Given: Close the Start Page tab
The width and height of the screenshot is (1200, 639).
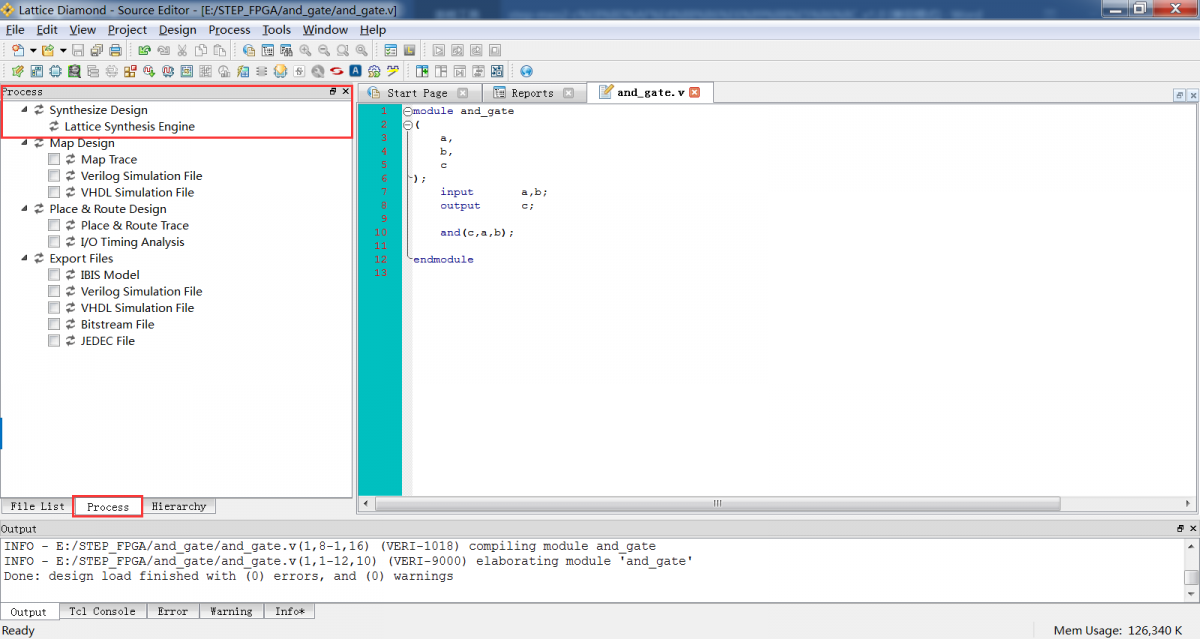Looking at the screenshot, I should click(x=462, y=93).
